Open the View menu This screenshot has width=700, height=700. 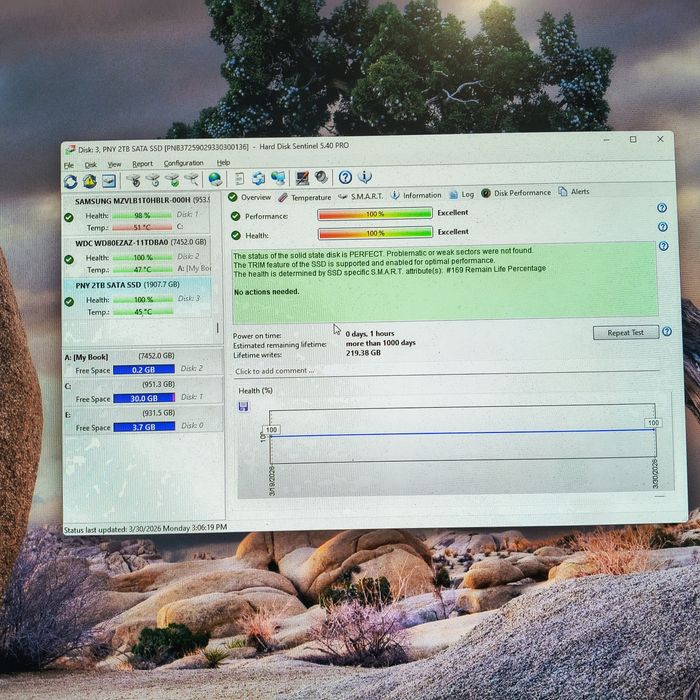click(x=114, y=164)
